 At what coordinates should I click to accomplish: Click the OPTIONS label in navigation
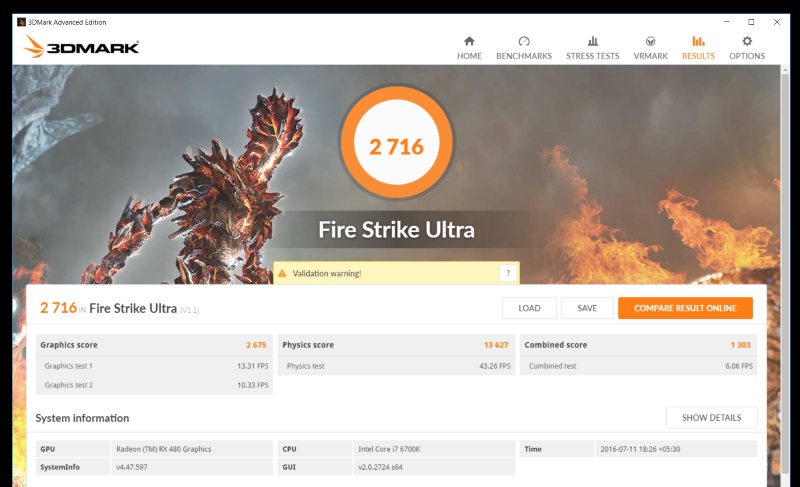tap(746, 56)
